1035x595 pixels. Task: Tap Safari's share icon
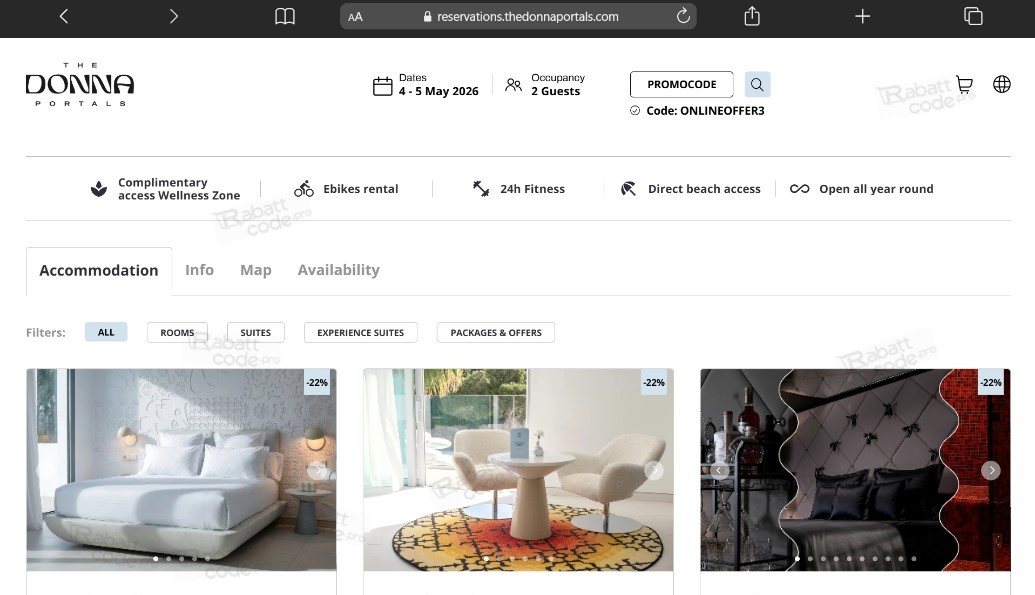(752, 16)
